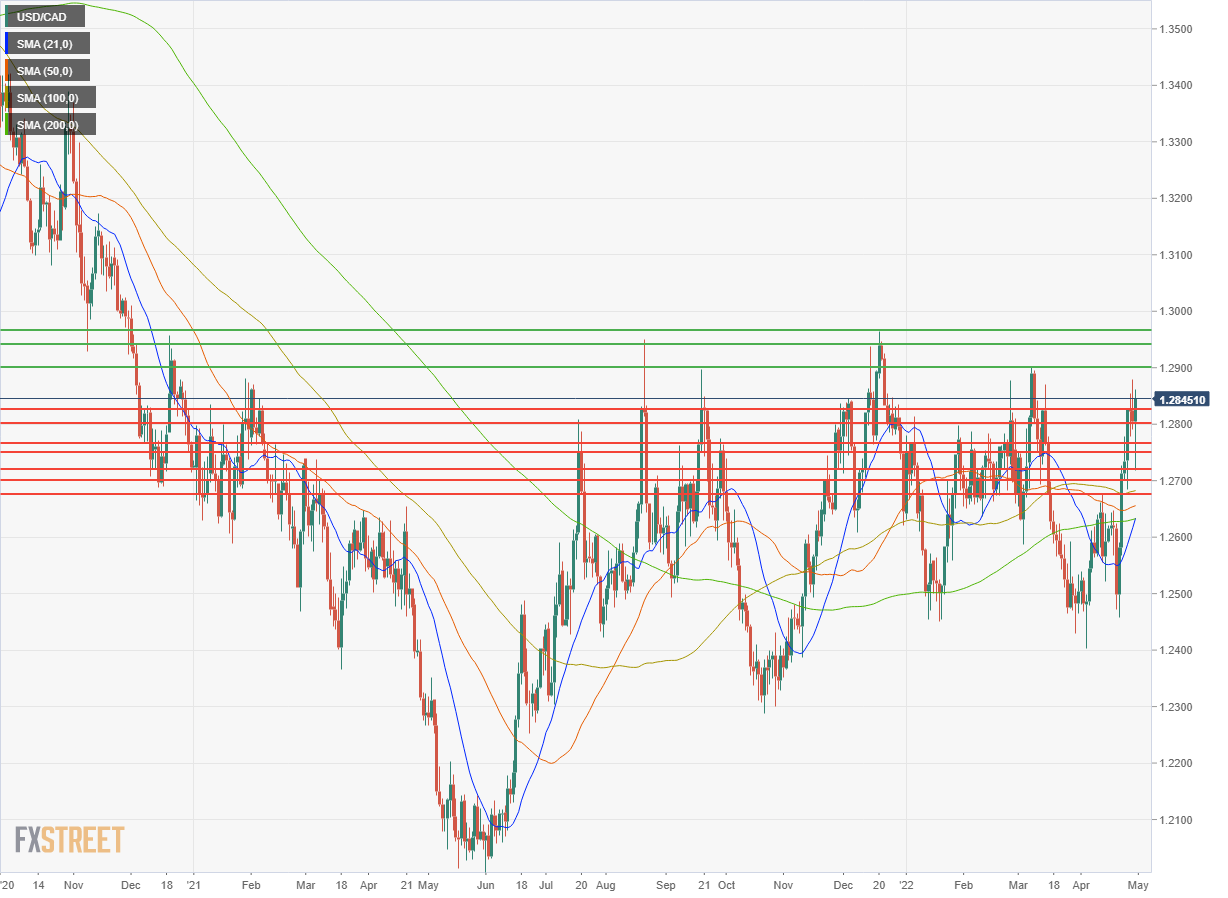Image resolution: width=1228 pixels, height=898 pixels.
Task: Click the Dec label before '22 marker
Action: pos(844,886)
